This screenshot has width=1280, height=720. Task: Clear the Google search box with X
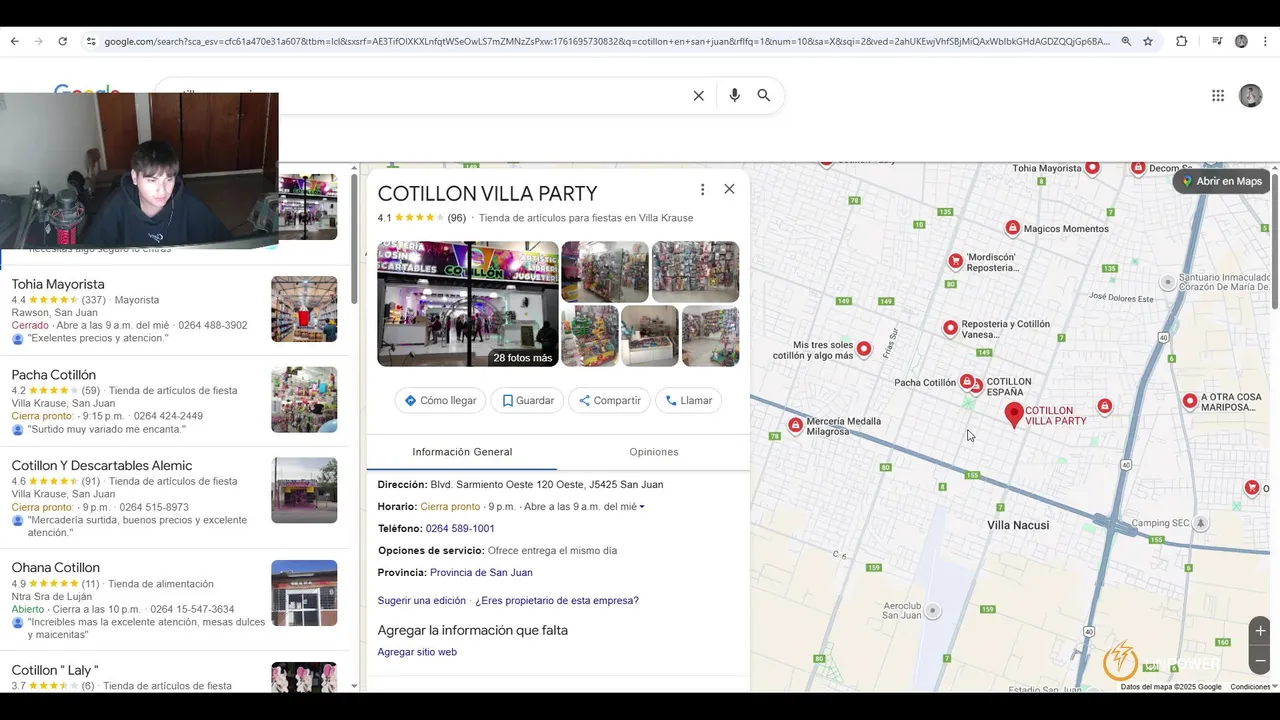click(x=699, y=96)
